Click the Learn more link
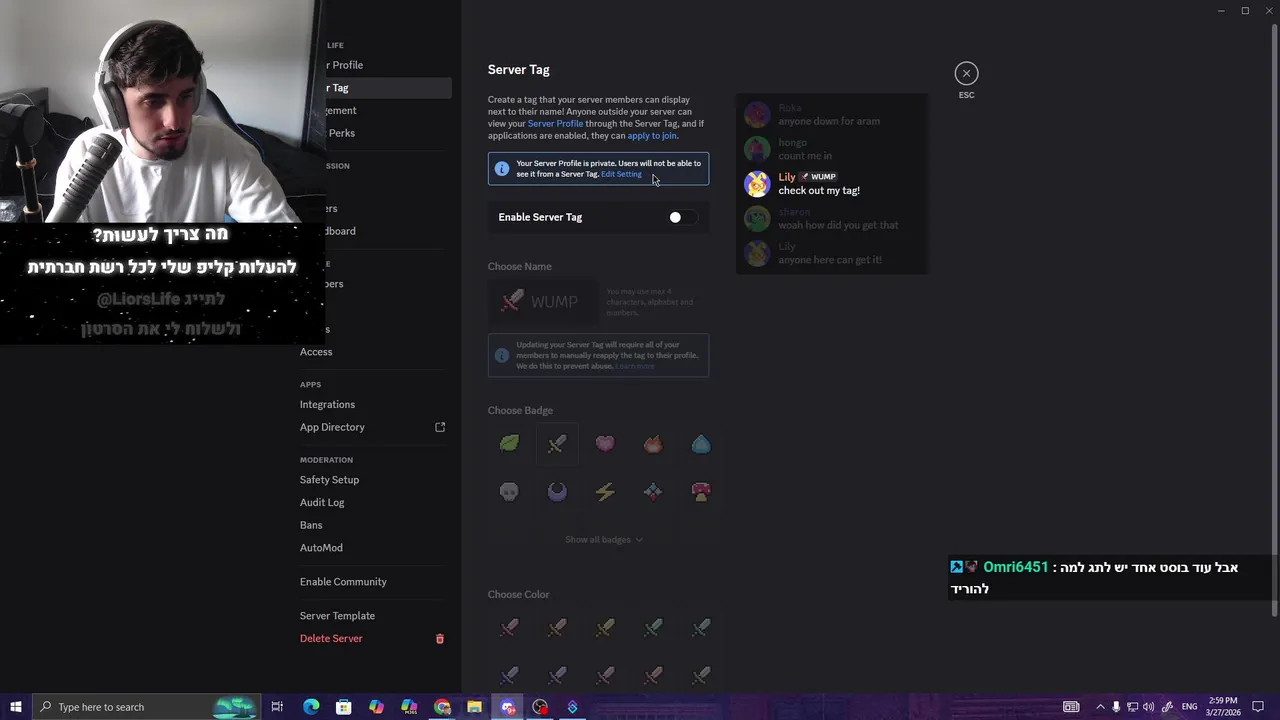The image size is (1280, 720). [634, 366]
